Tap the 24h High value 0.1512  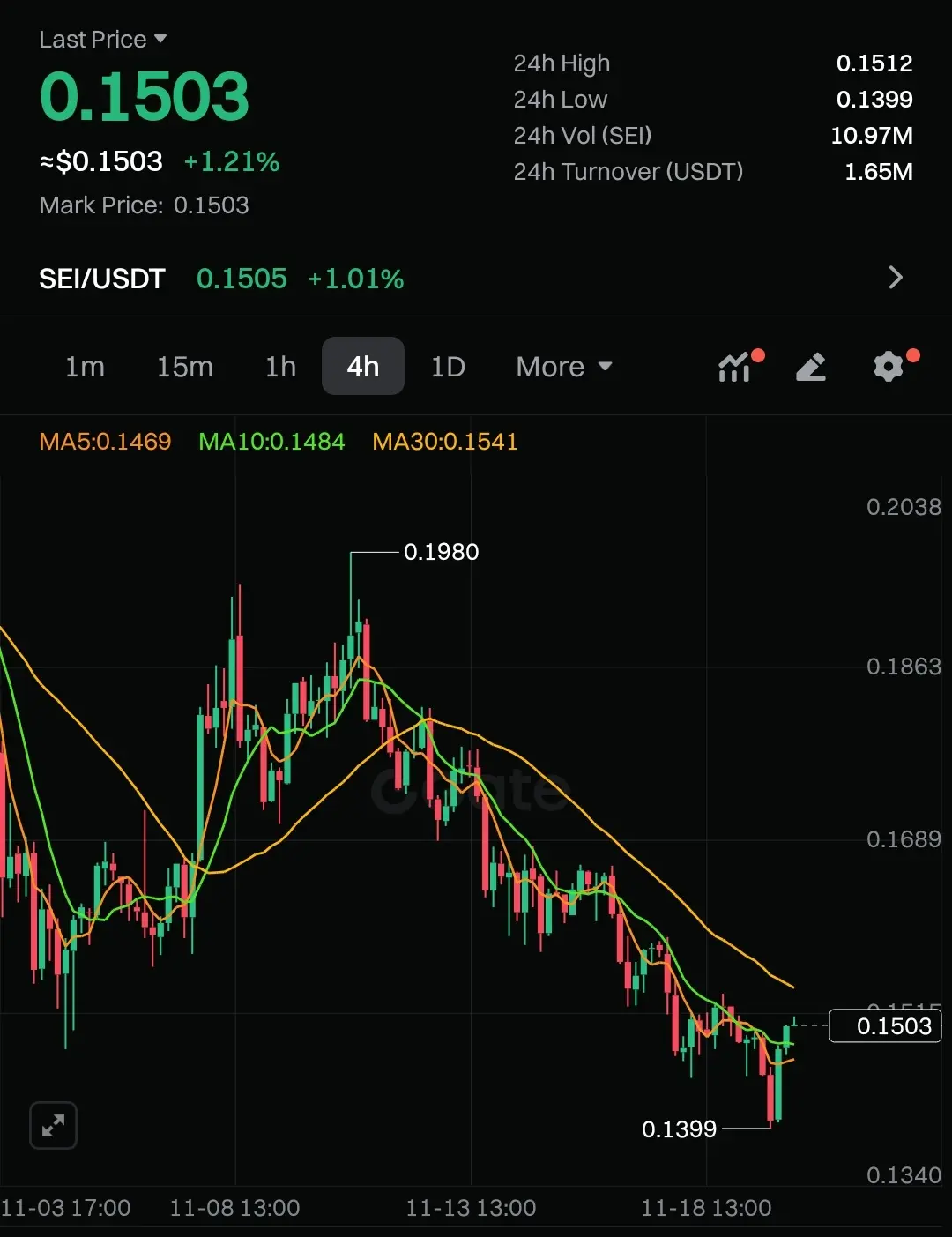(874, 63)
